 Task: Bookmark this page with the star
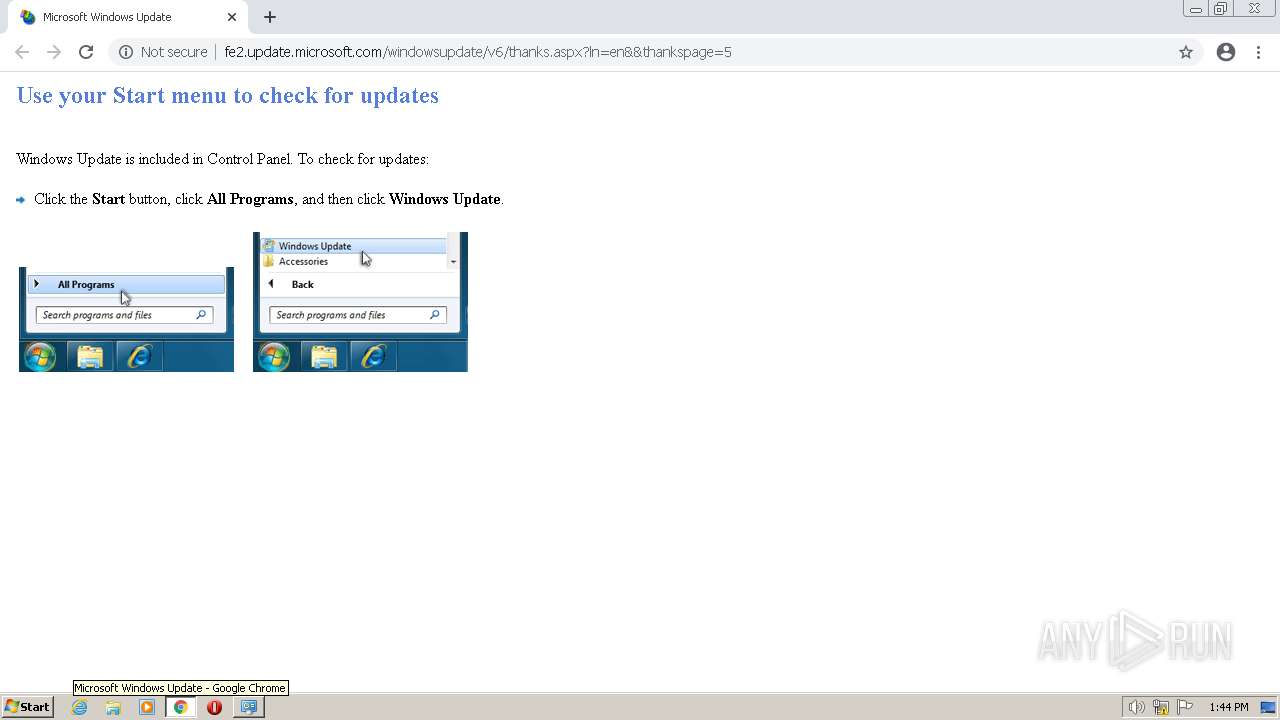1186,52
